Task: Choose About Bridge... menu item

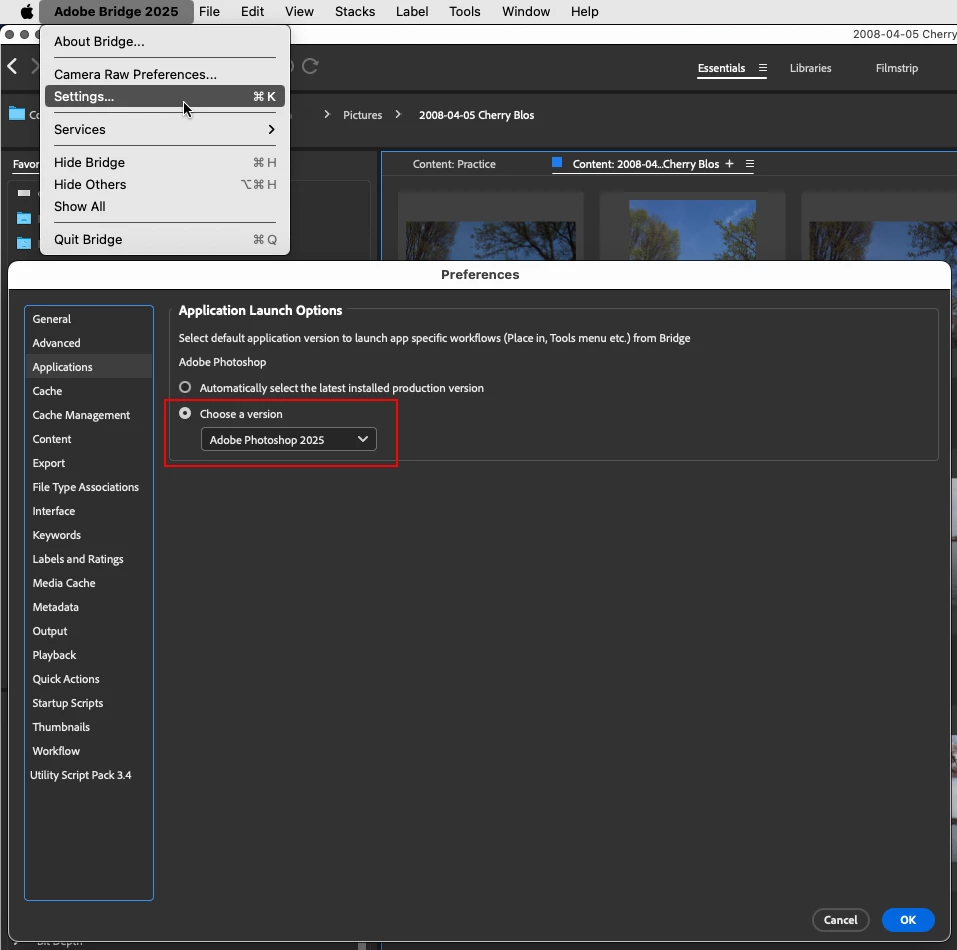Action: pyautogui.click(x=165, y=41)
